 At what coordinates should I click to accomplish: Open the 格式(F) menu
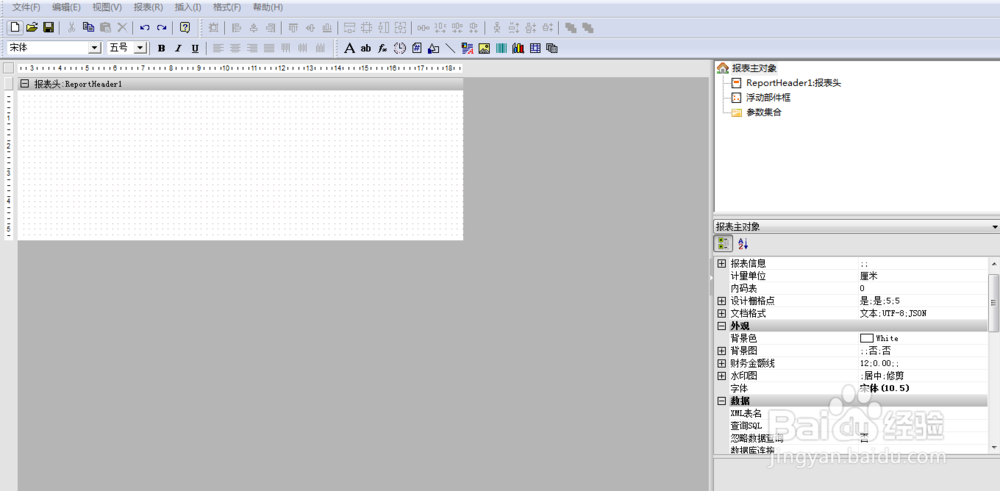coord(227,8)
